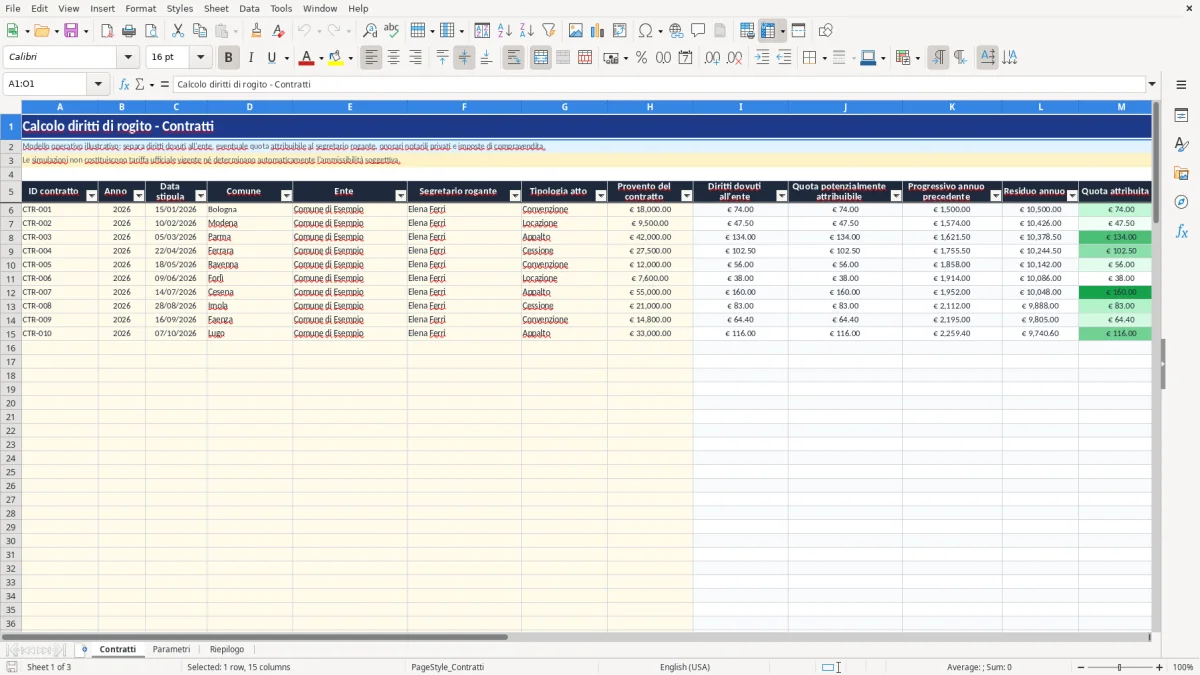Click Add Decimal Place icon

click(712, 58)
